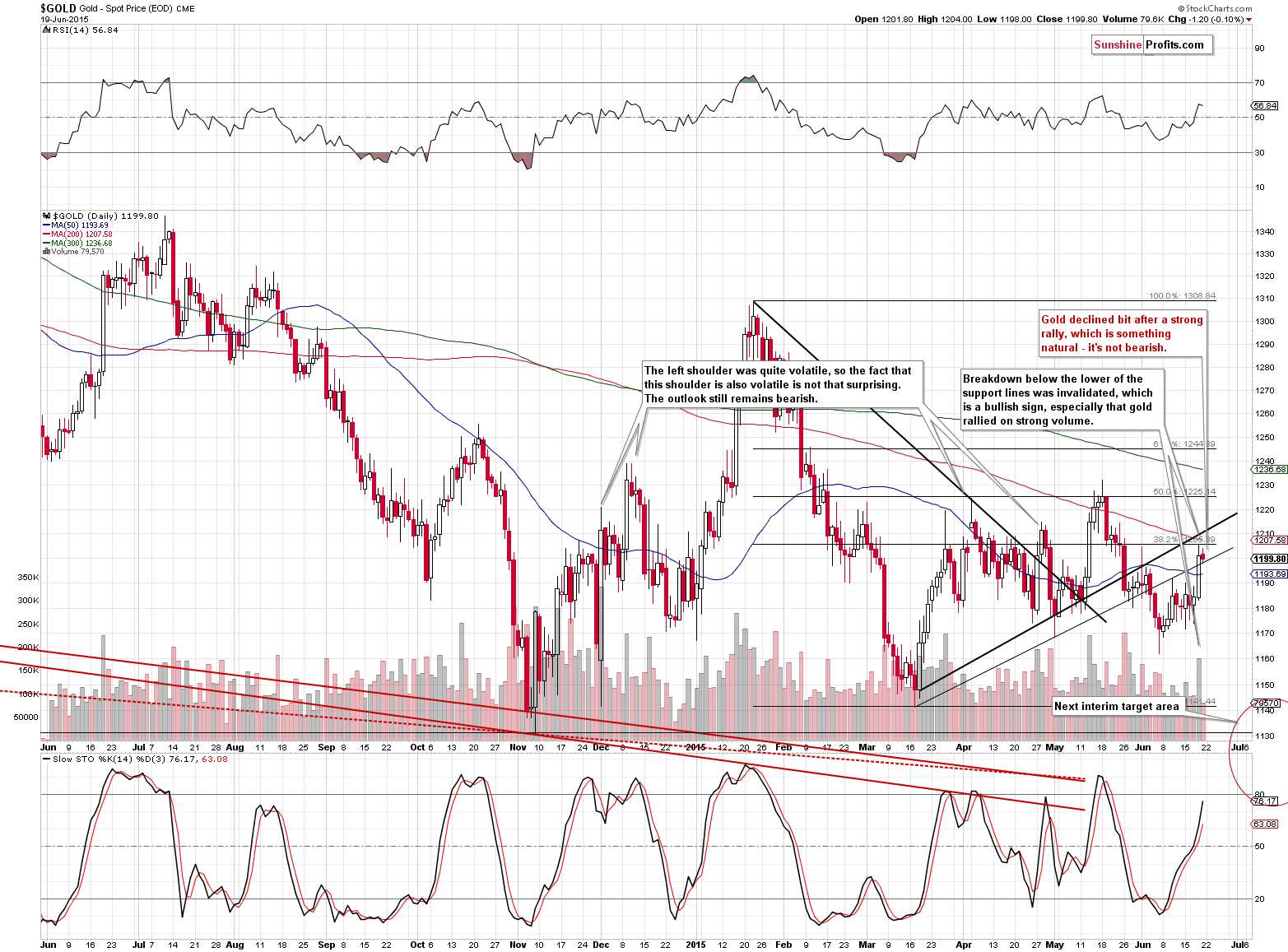This screenshot has width=1288, height=952.
Task: Click the Volume 79,570 legend entry
Action: click(x=73, y=252)
